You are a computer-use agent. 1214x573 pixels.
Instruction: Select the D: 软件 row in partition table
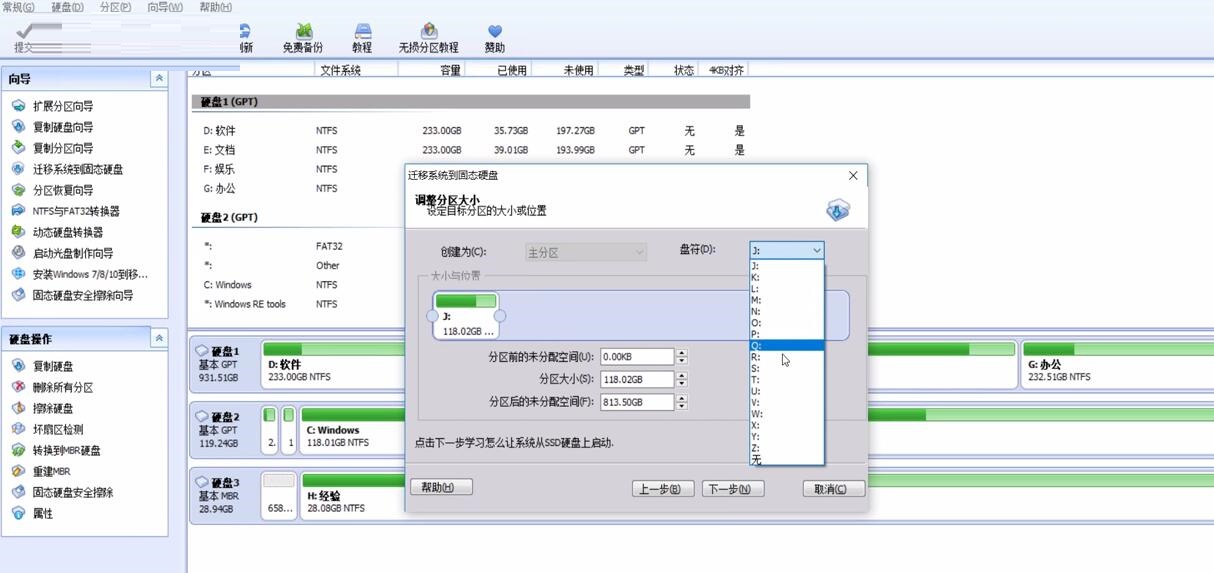tap(470, 131)
